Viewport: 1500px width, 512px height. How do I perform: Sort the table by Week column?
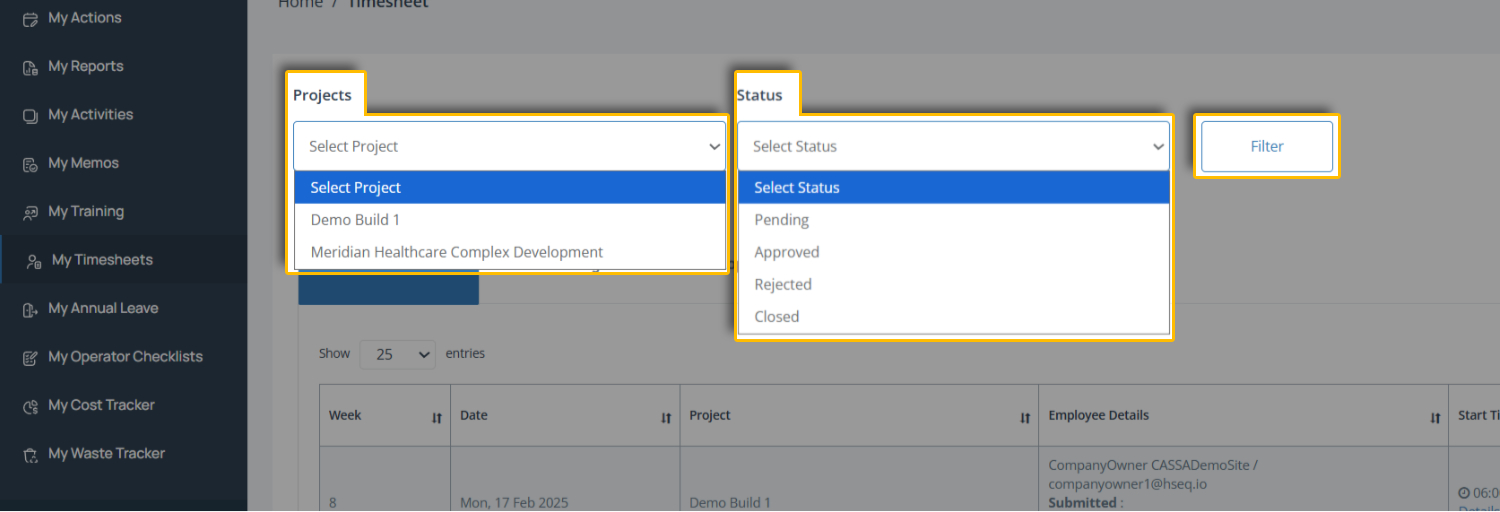436,418
